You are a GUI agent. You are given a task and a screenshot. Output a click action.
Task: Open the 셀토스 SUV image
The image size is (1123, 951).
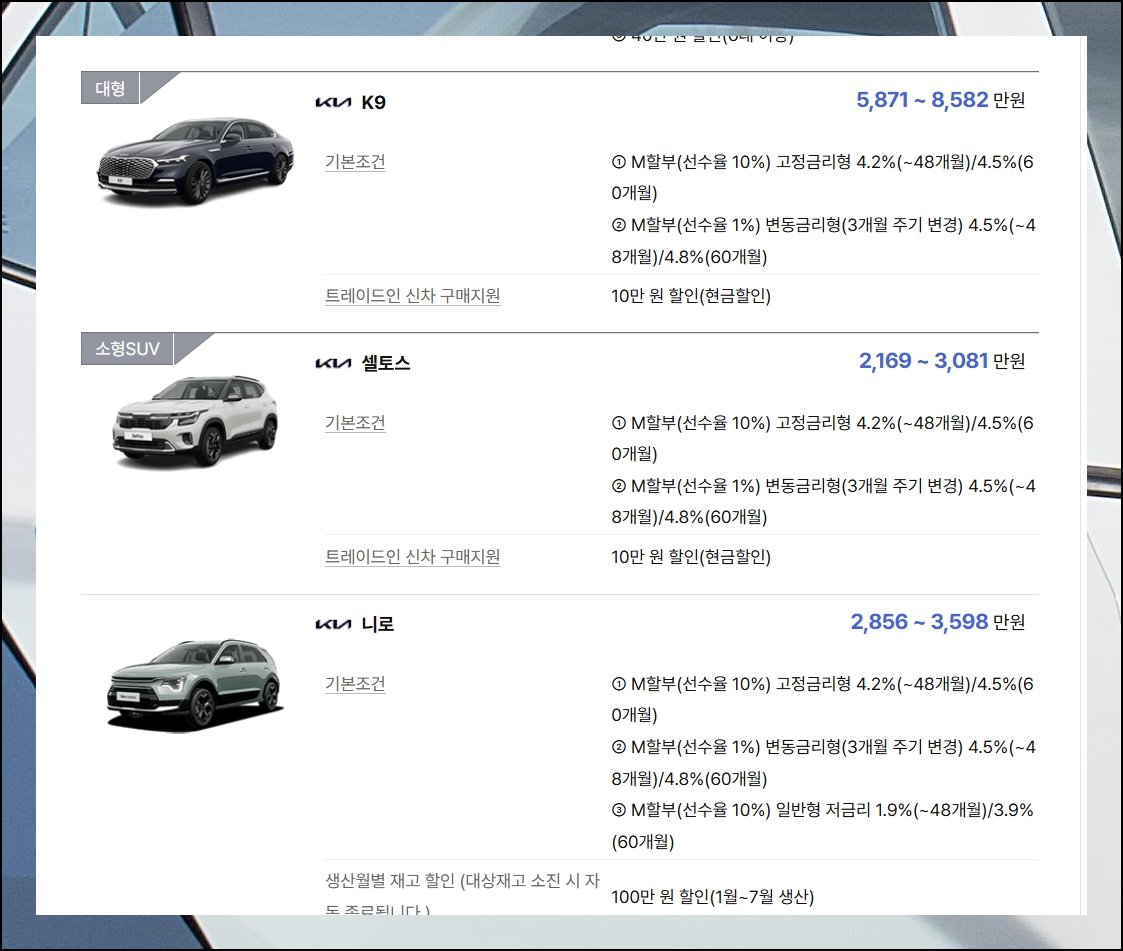point(195,421)
